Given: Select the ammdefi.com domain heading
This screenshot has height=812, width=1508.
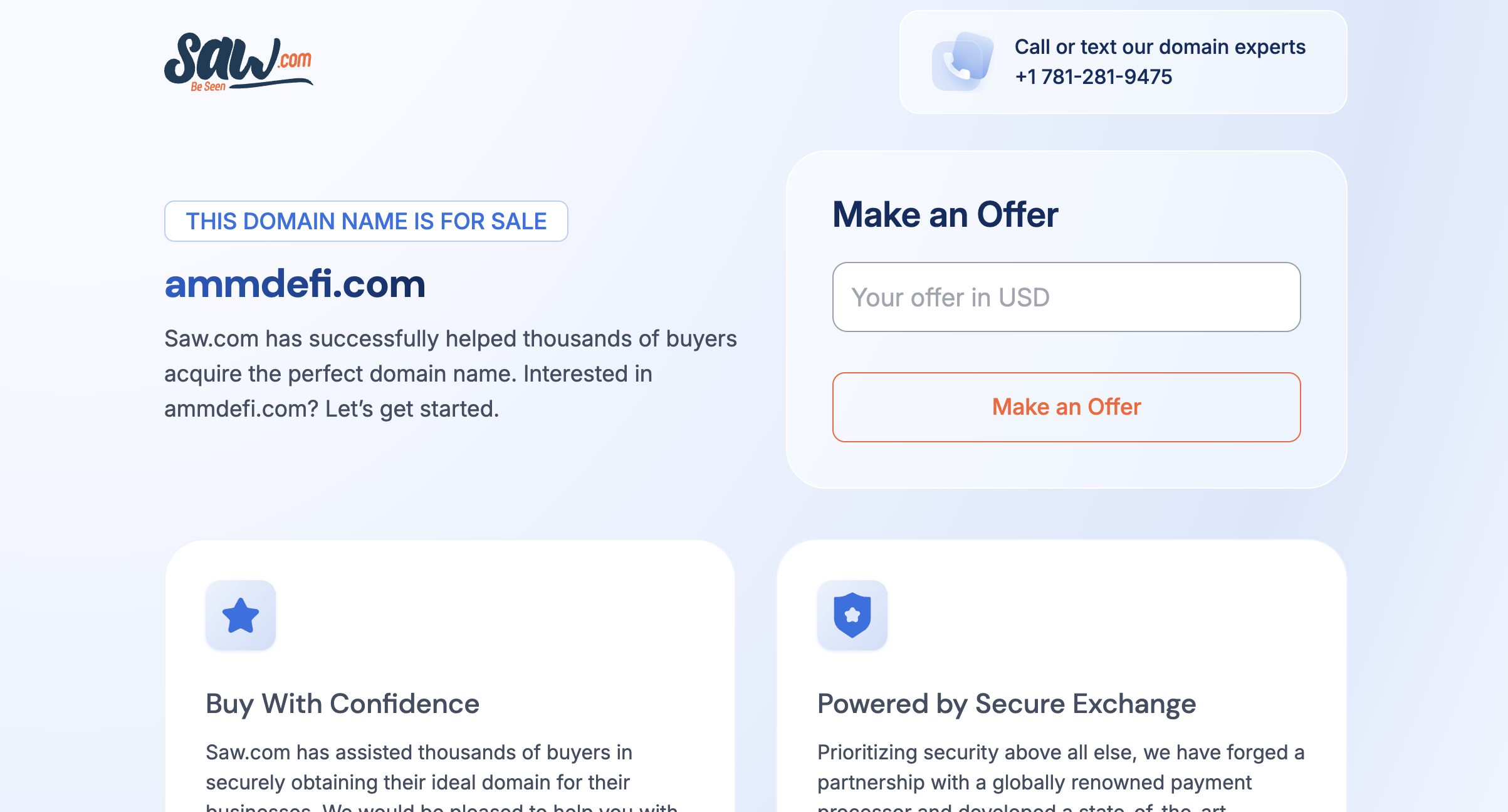Looking at the screenshot, I should 295,286.
